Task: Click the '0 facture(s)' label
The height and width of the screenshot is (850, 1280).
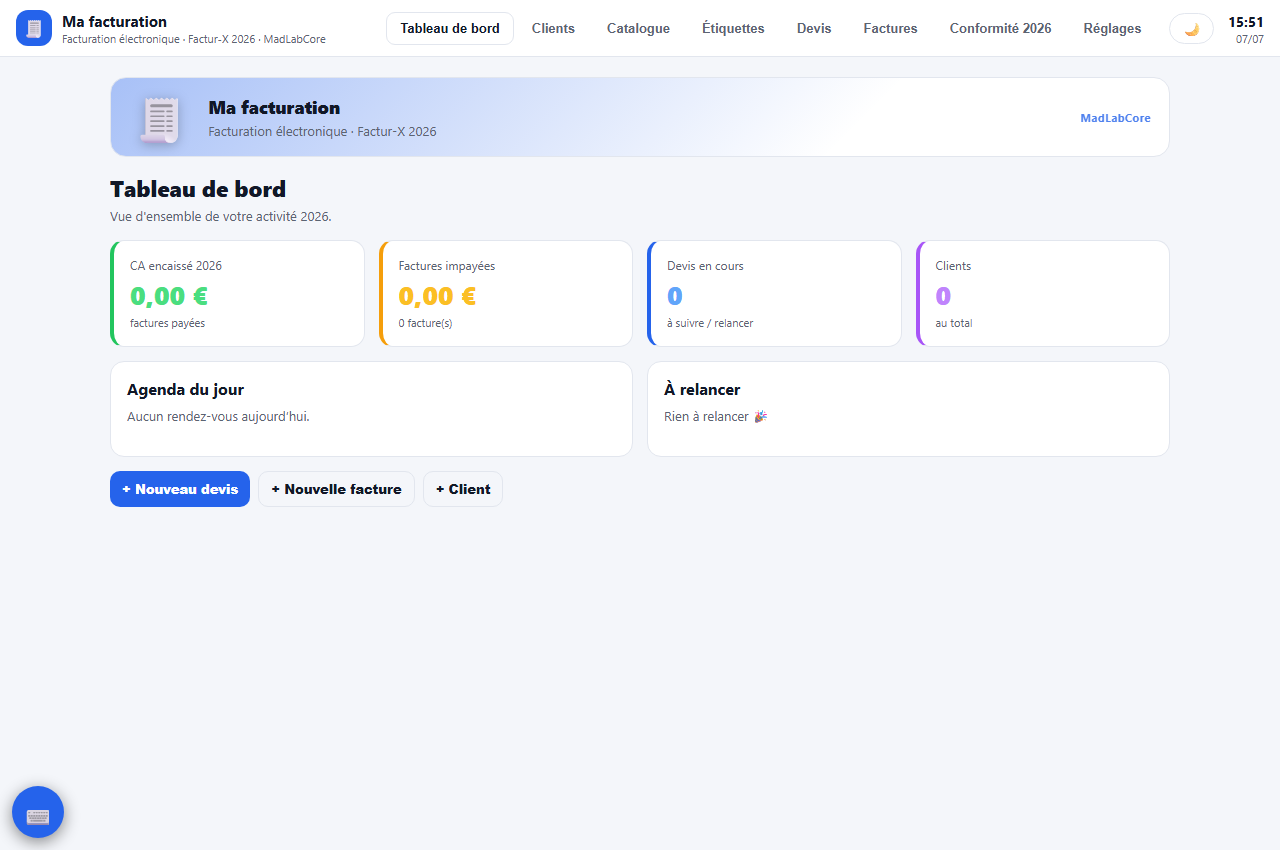Action: pos(425,324)
